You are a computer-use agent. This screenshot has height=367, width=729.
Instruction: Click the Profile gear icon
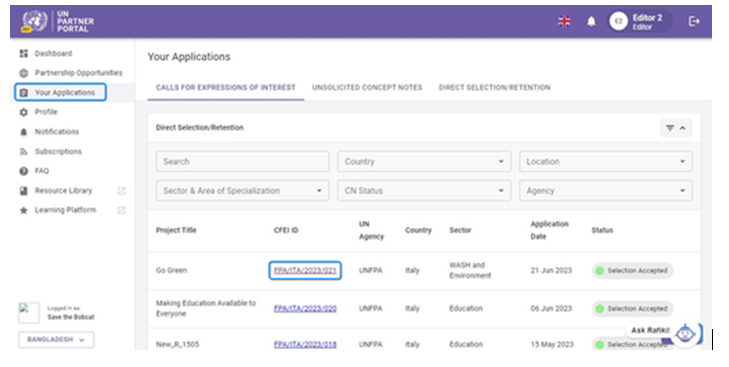24,112
